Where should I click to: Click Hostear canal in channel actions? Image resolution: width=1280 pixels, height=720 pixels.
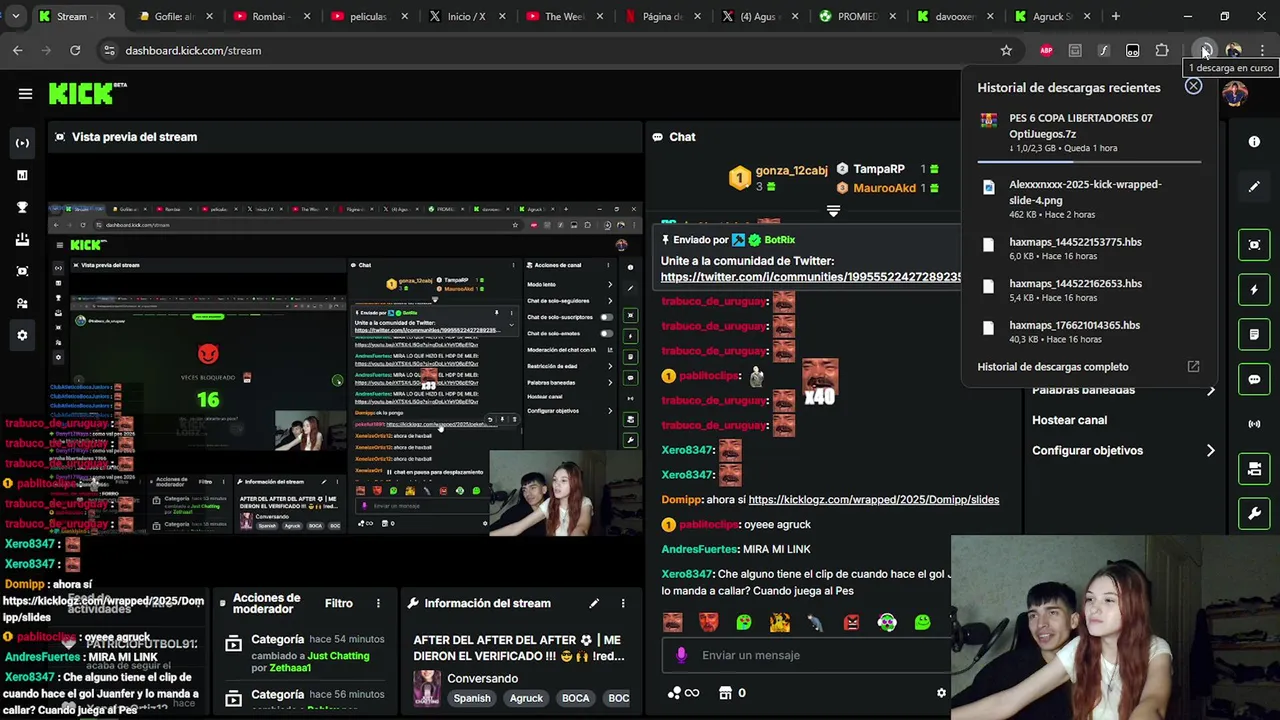coord(1069,420)
